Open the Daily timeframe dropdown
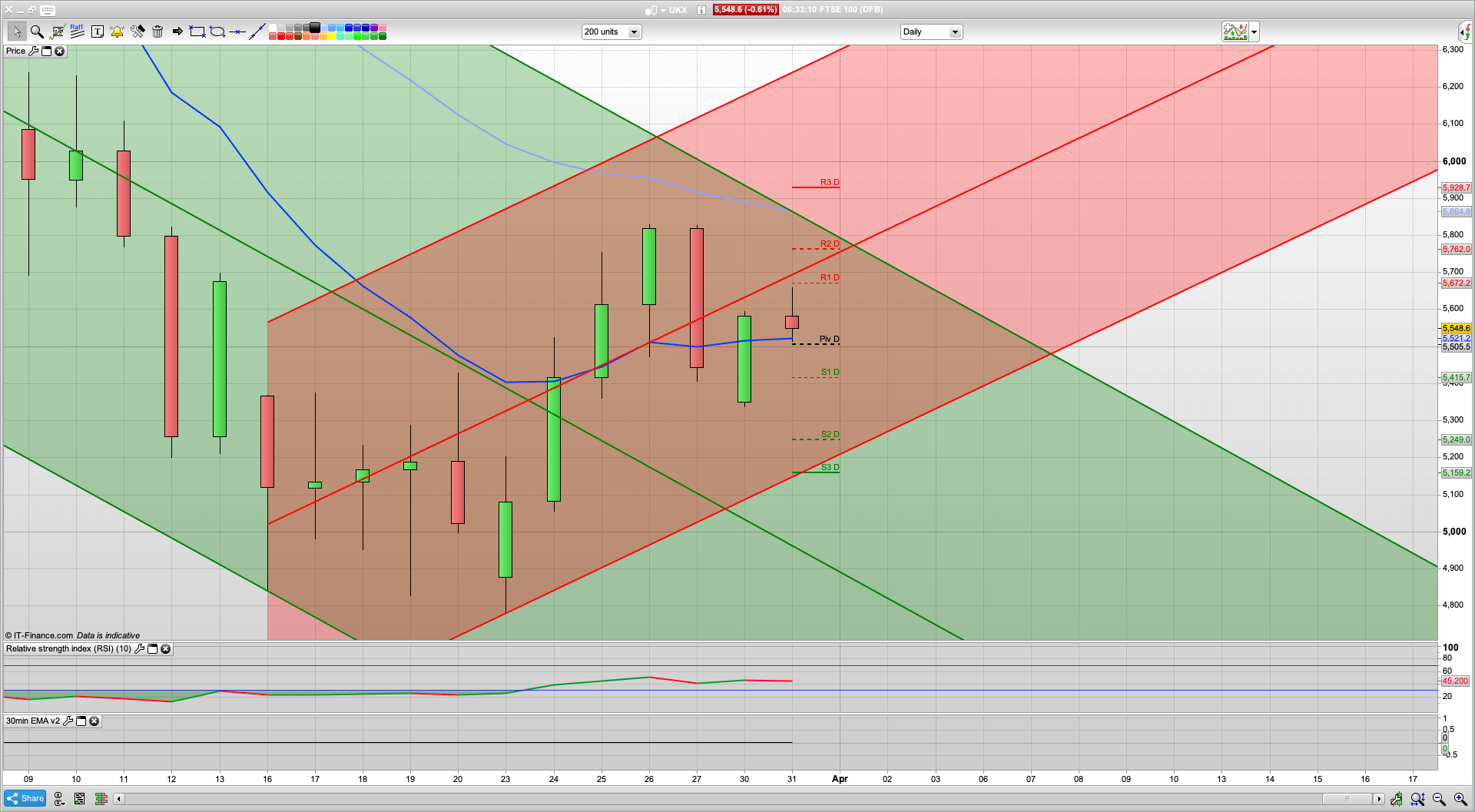1475x812 pixels. click(x=931, y=31)
